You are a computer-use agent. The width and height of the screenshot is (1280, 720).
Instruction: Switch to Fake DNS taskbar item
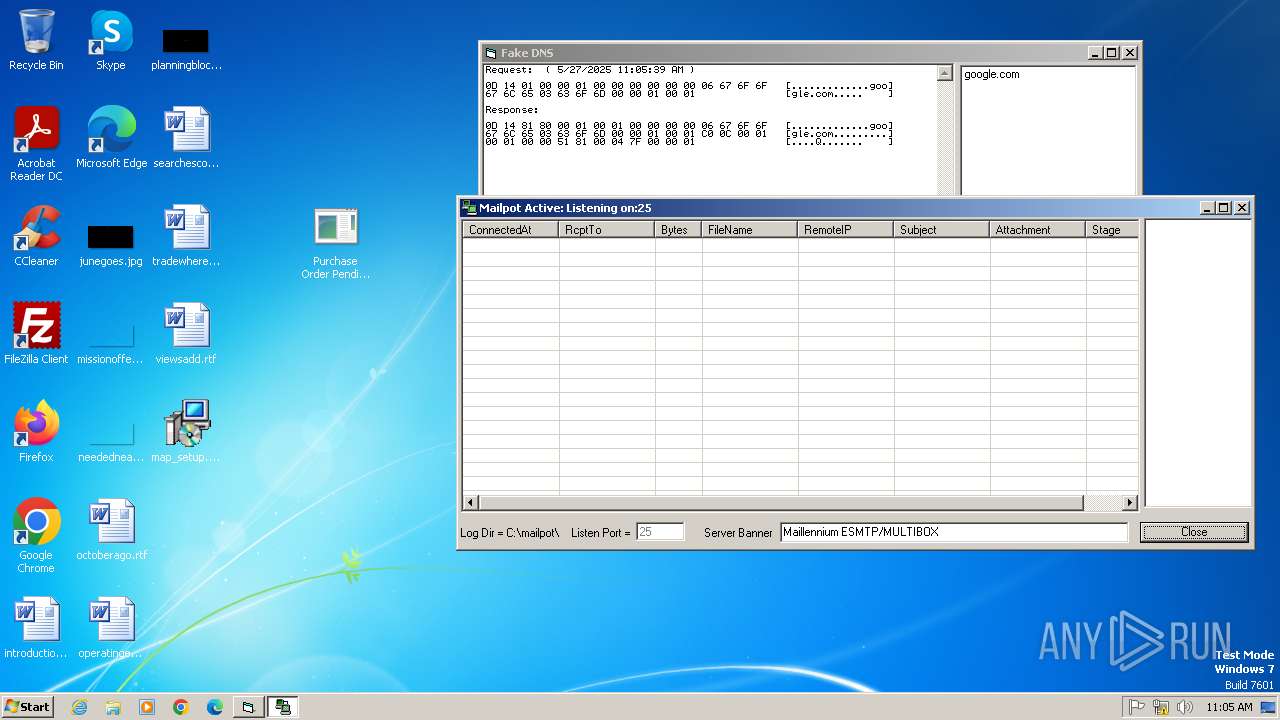[249, 707]
